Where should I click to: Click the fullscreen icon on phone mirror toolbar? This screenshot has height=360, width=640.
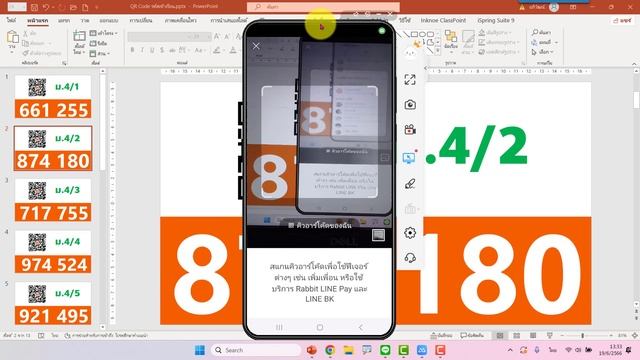pos(410,80)
